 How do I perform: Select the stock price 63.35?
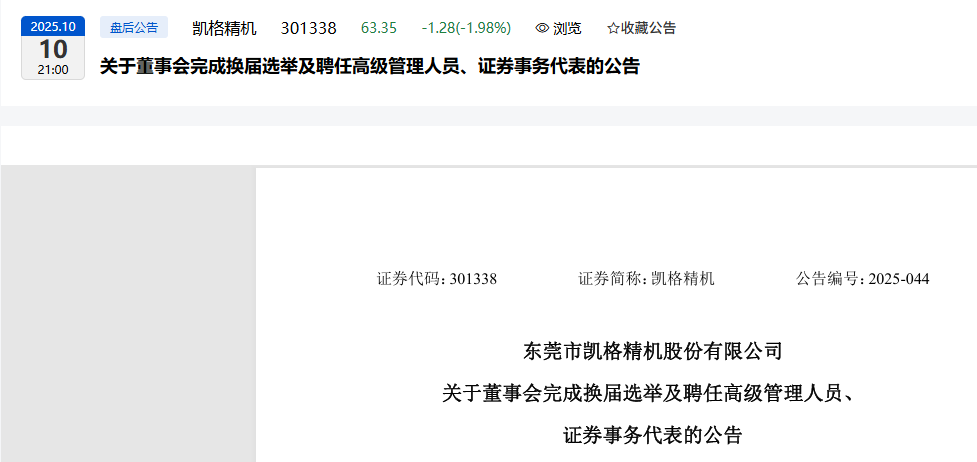pos(379,28)
